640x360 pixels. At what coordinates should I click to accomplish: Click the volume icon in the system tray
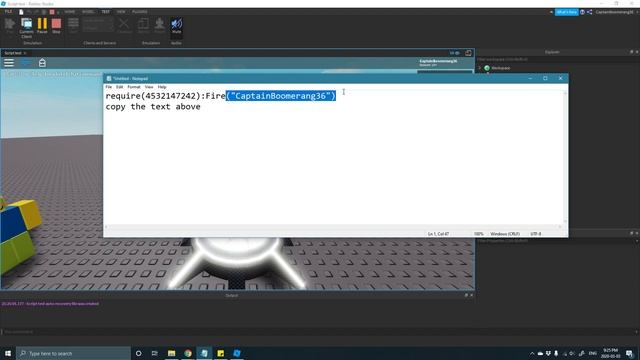572,353
